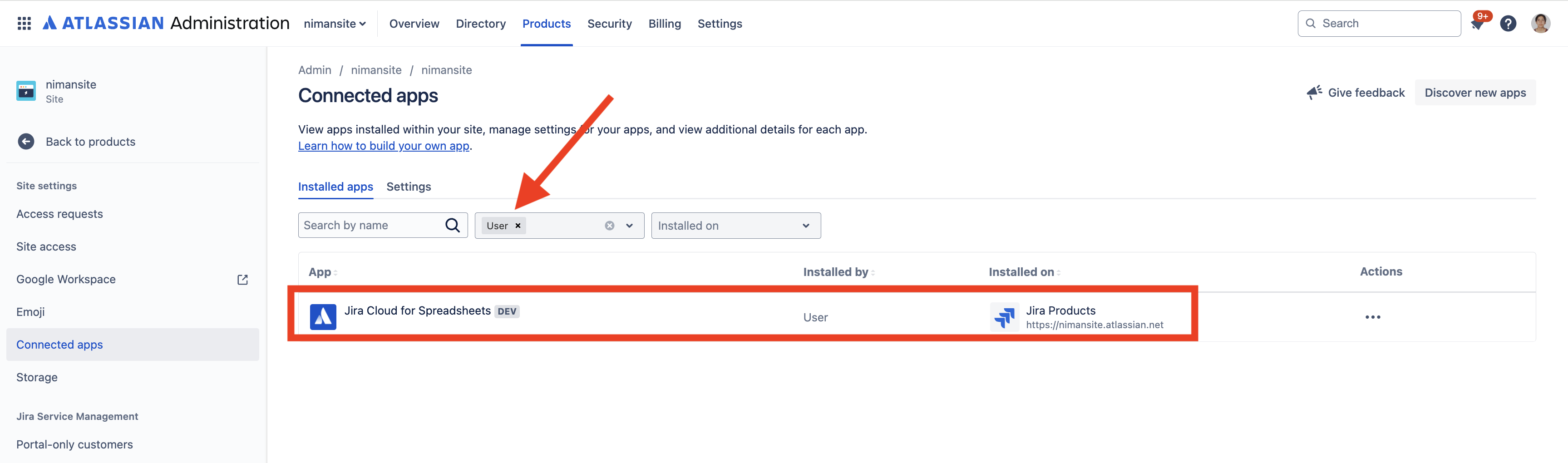Select Connected apps in sidebar
1568x463 pixels.
tap(133, 345)
